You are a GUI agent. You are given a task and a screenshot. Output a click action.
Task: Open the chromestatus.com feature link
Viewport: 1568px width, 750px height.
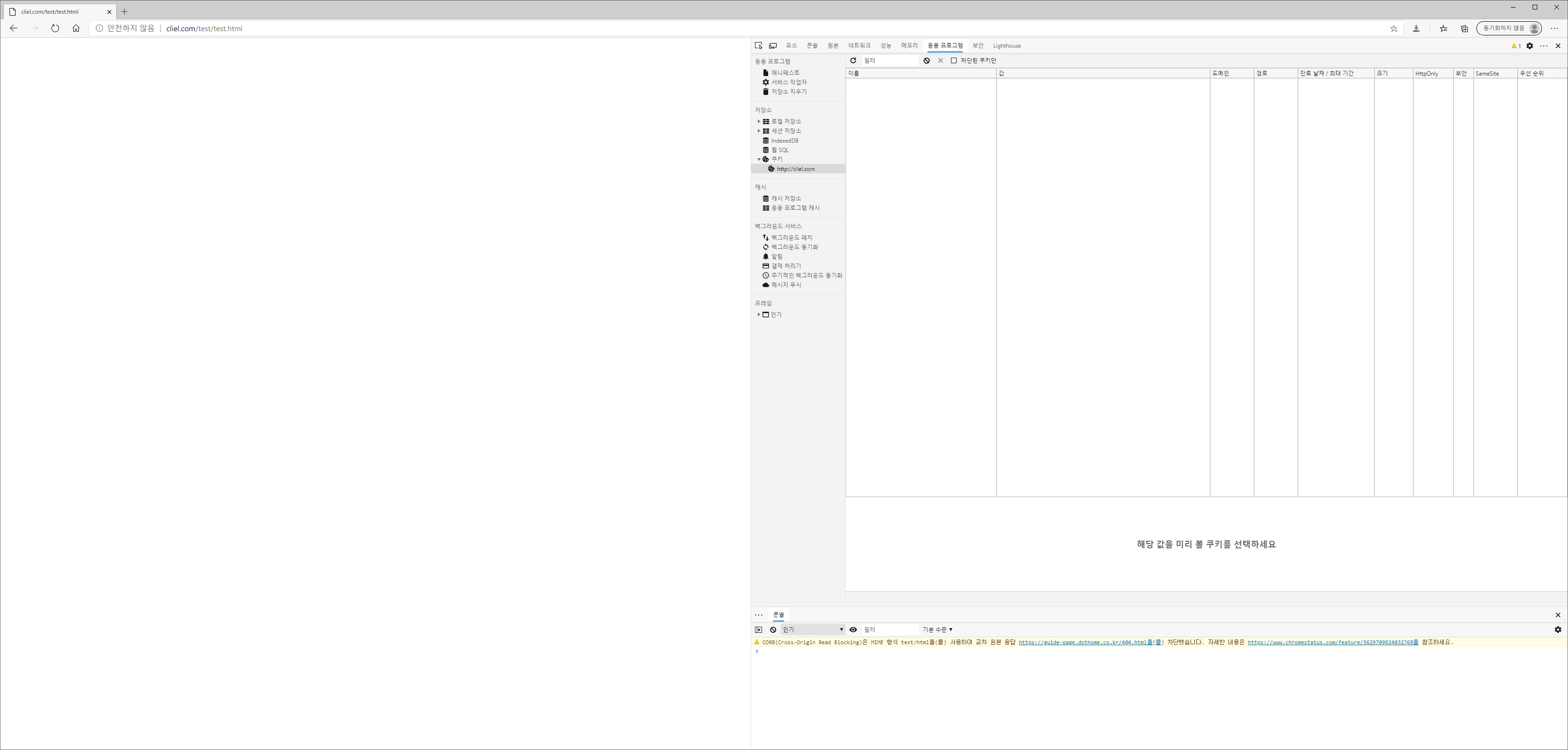[x=1332, y=642]
